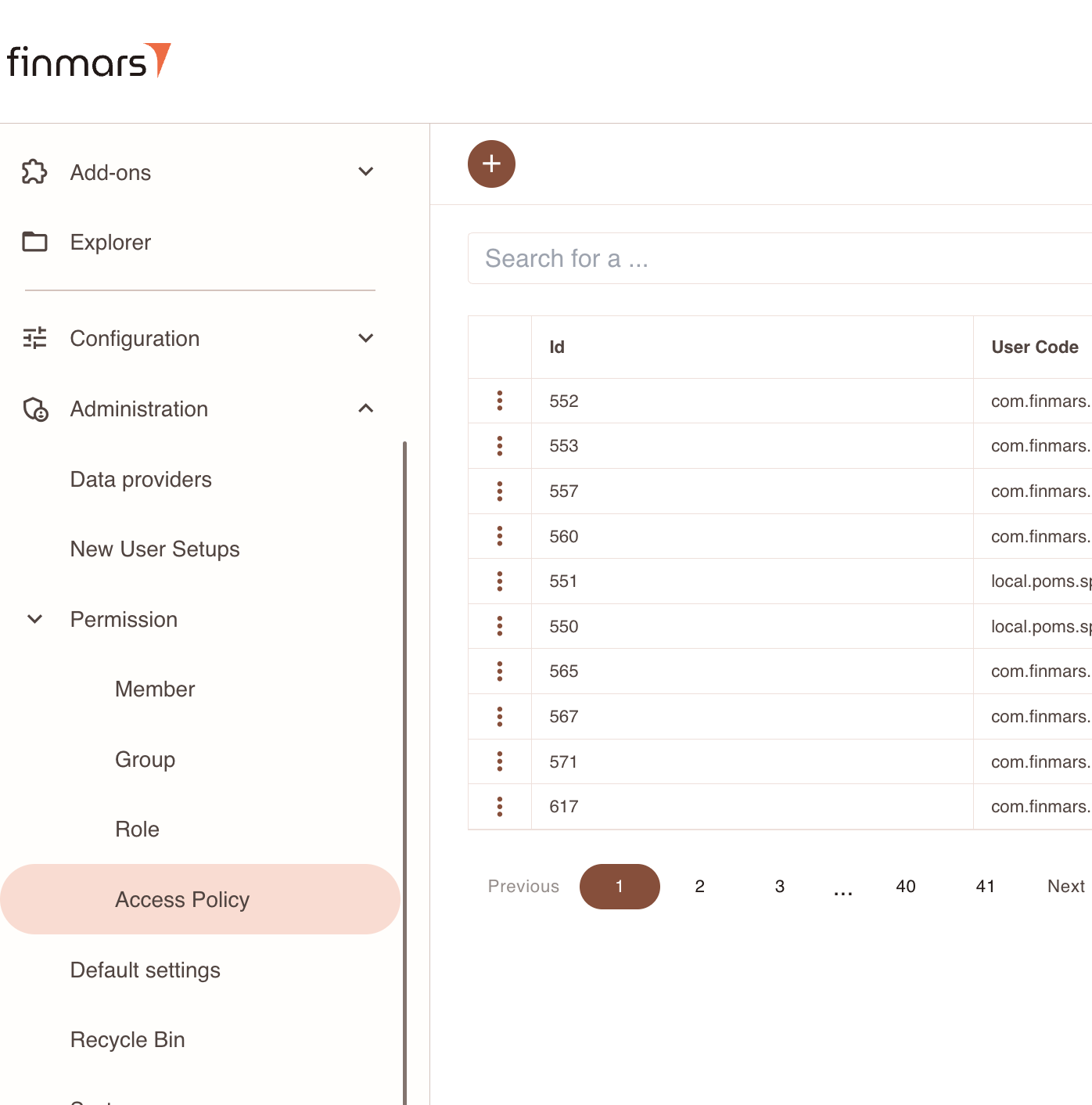This screenshot has height=1105, width=1092.
Task: Open Recycle Bin from sidebar
Action: [128, 1039]
